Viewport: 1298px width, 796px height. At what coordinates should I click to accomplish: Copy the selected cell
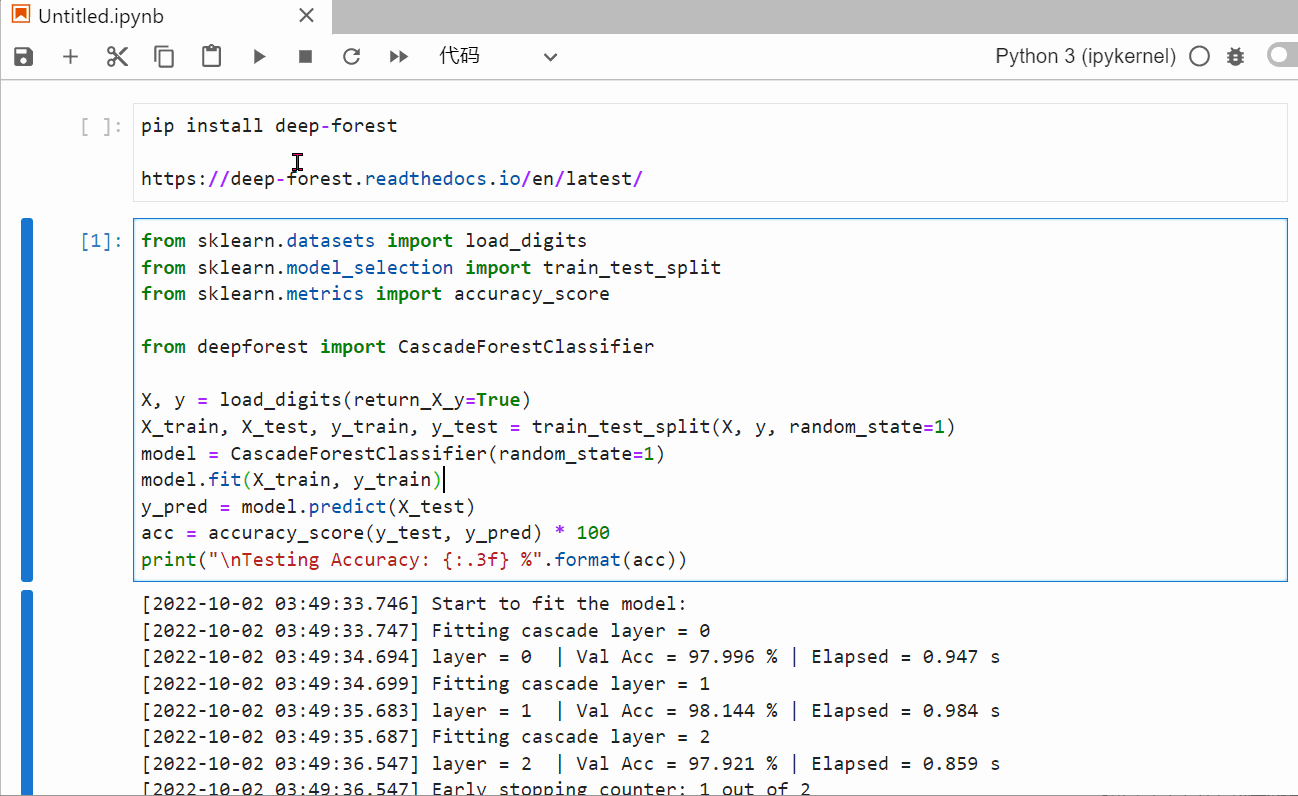coord(164,56)
